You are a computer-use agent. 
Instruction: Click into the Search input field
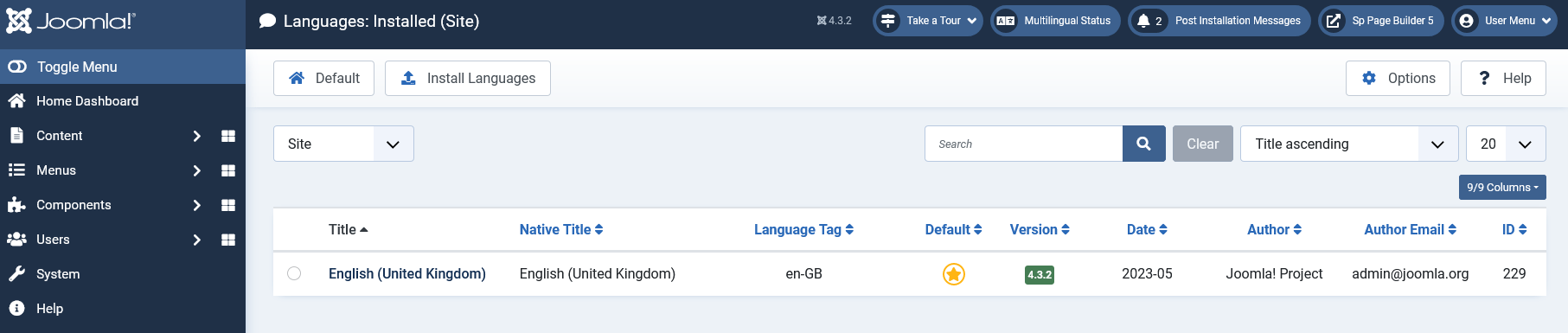pyautogui.click(x=1023, y=144)
